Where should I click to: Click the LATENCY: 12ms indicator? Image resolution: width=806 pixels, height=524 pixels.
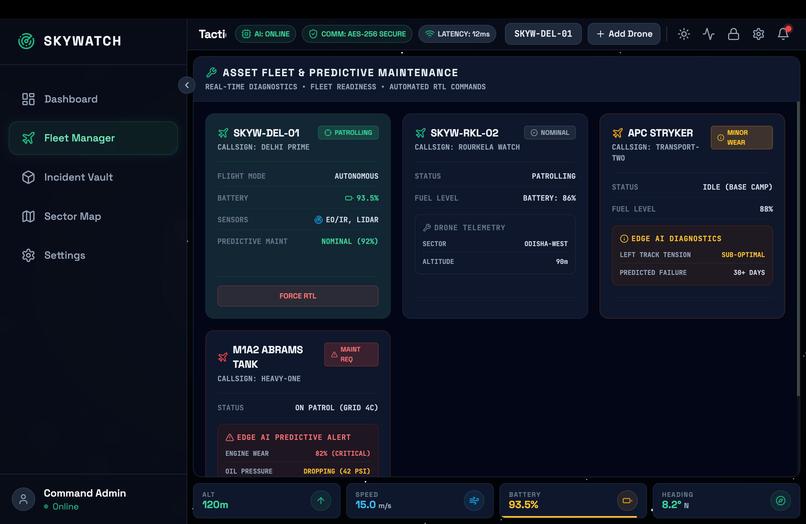(457, 34)
